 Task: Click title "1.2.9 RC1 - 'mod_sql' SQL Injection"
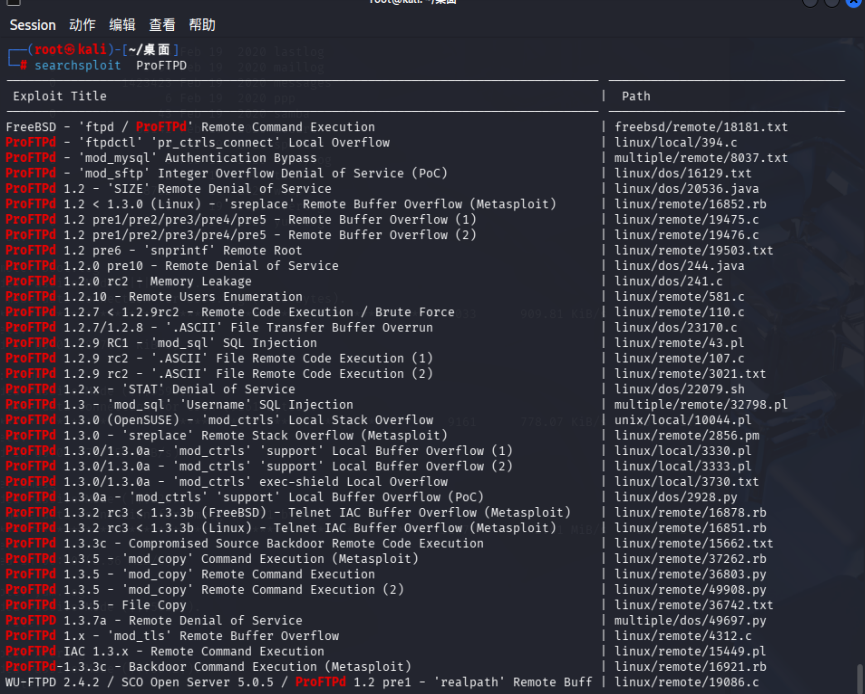click(190, 343)
